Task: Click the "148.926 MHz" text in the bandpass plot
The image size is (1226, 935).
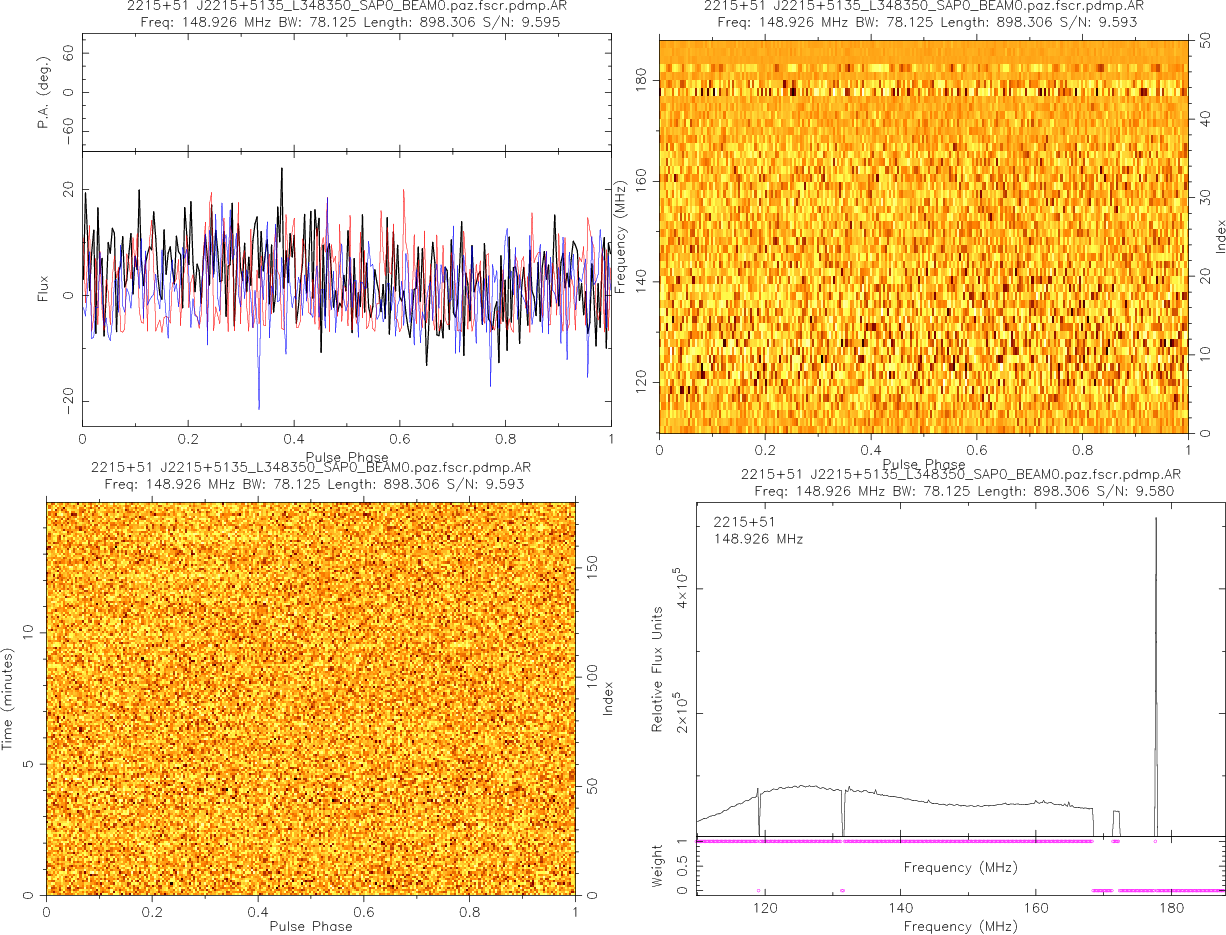Action: click(x=758, y=539)
